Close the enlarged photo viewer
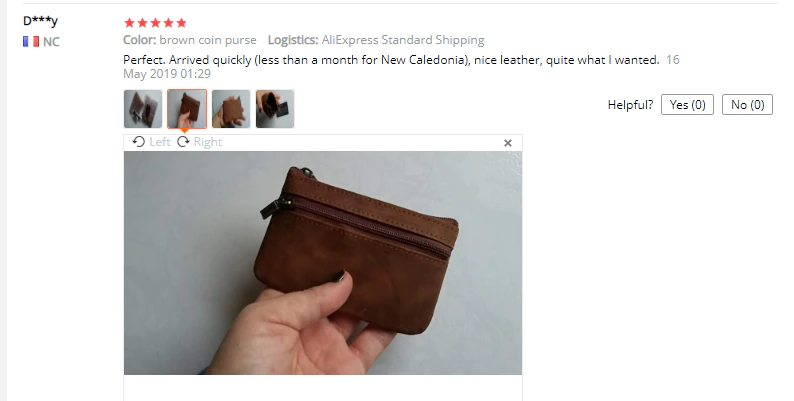The height and width of the screenshot is (401, 794). pos(508,143)
